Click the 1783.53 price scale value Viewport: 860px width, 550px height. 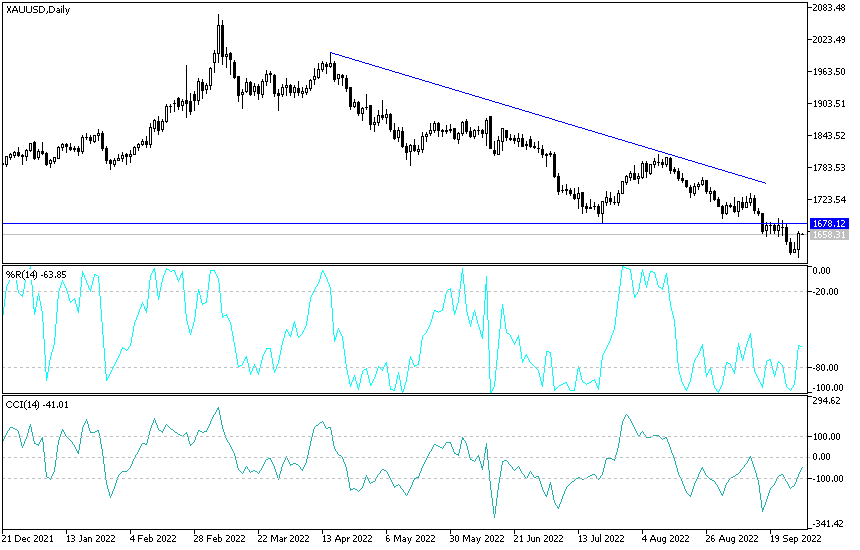(x=829, y=168)
